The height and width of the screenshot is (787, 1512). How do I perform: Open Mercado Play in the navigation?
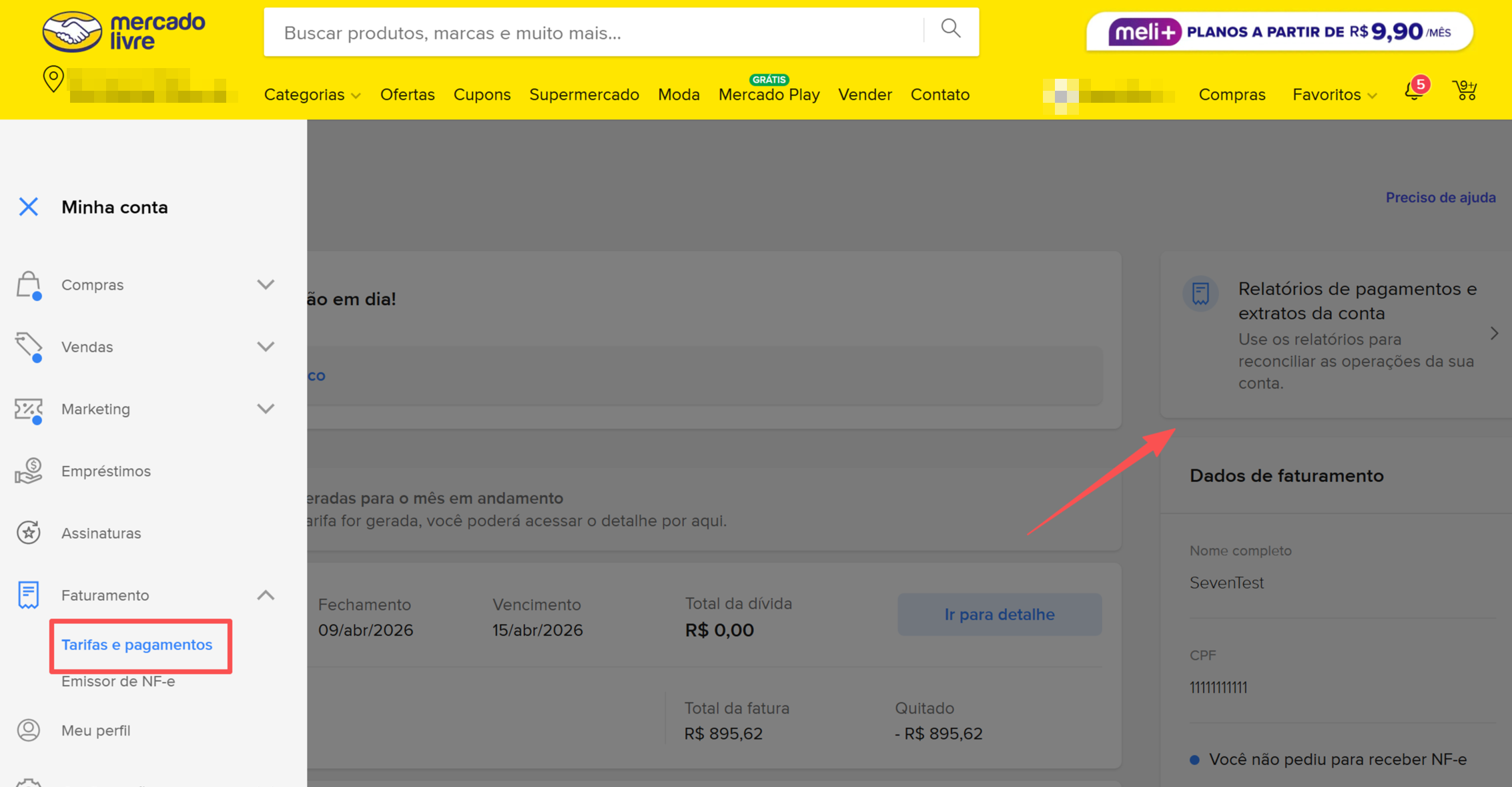769,95
